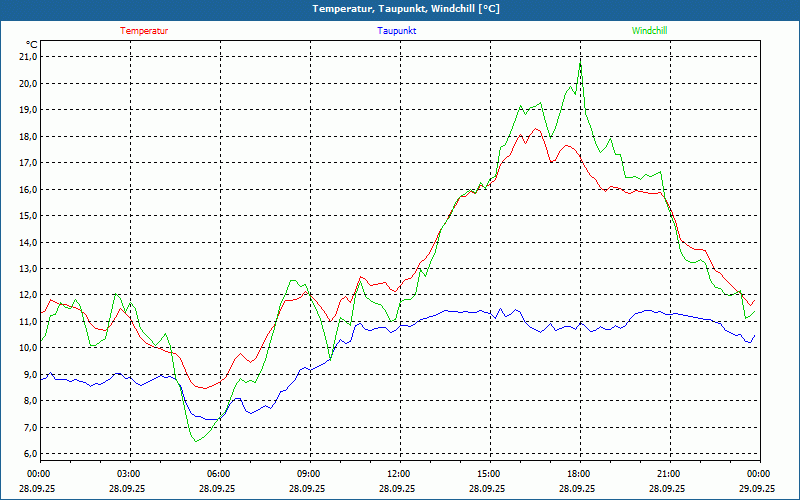Click the 09:00 time axis label
Screen dimensions: 800x500
pyautogui.click(x=309, y=474)
